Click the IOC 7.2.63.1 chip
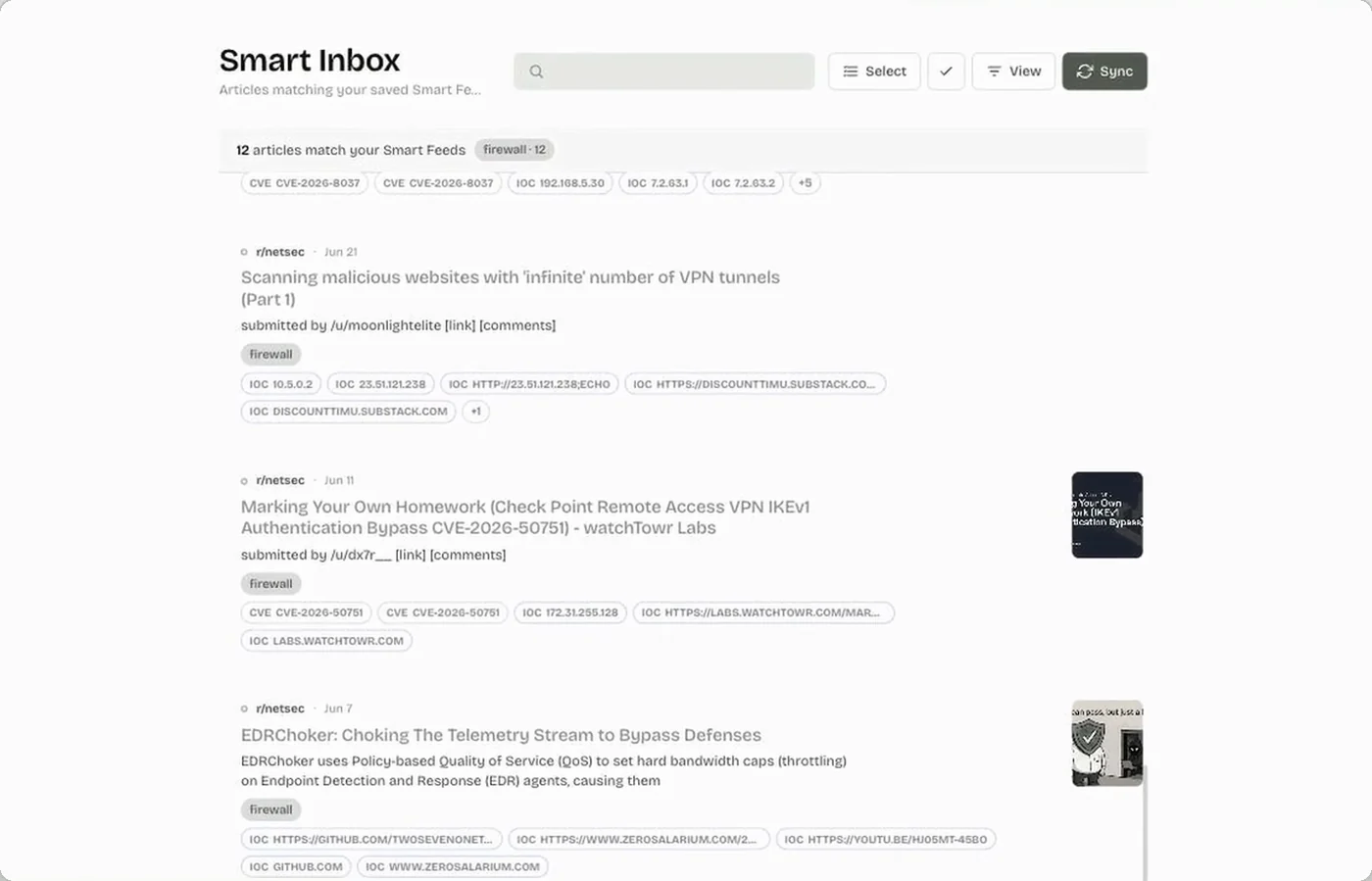1372x881 pixels. [658, 183]
